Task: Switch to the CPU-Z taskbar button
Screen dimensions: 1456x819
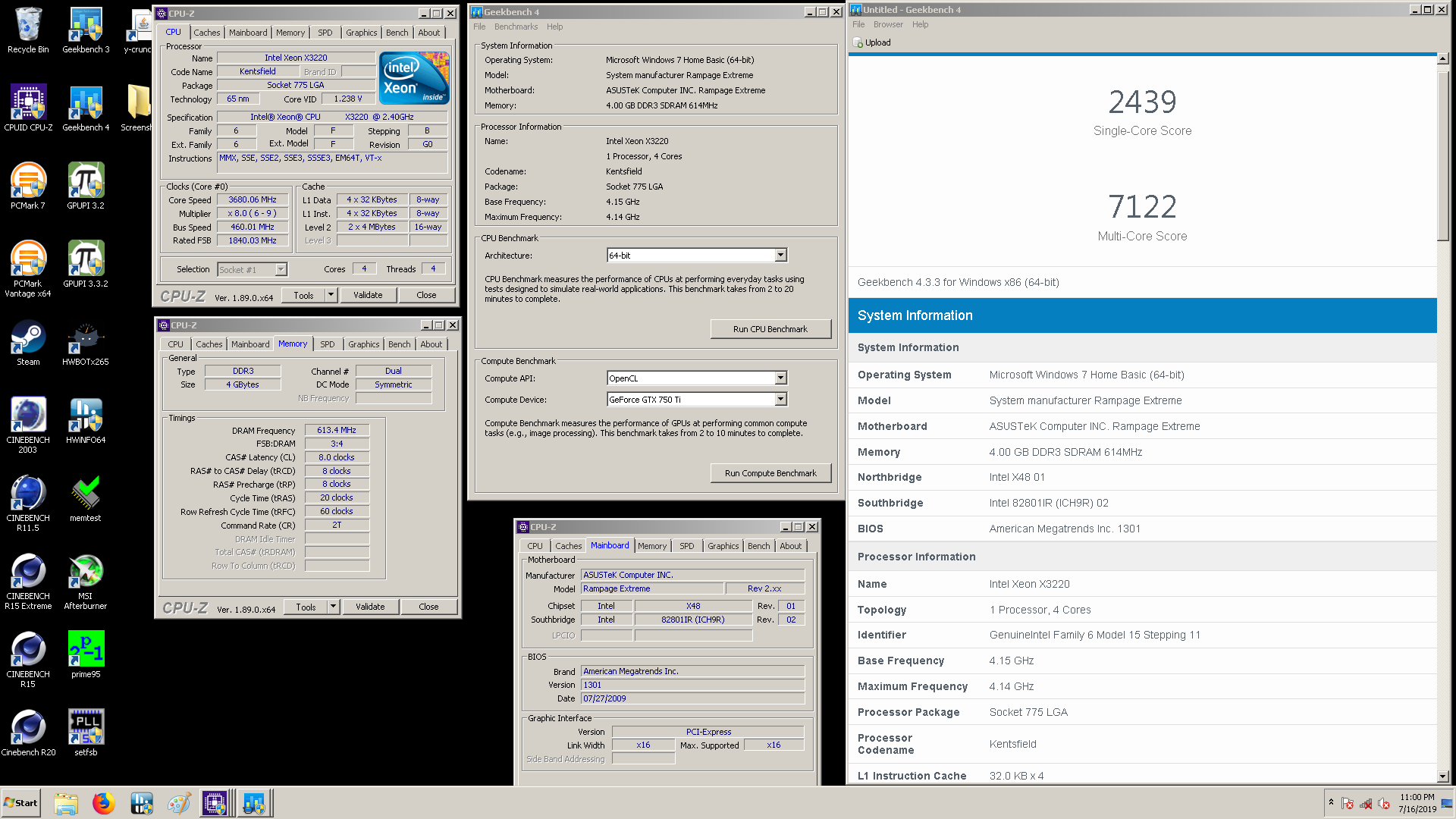Action: pyautogui.click(x=215, y=803)
